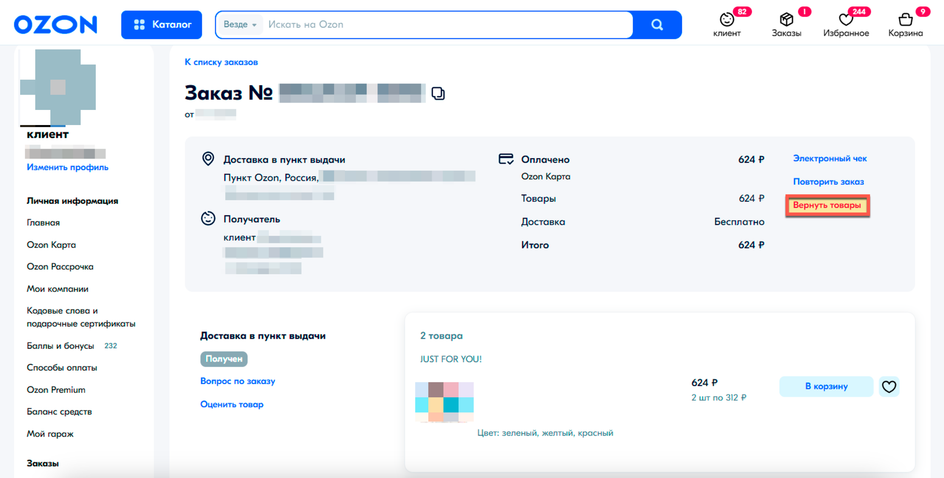Click the Заказы sidebar section heading
Viewport: 944px width, 478px height.
43,464
